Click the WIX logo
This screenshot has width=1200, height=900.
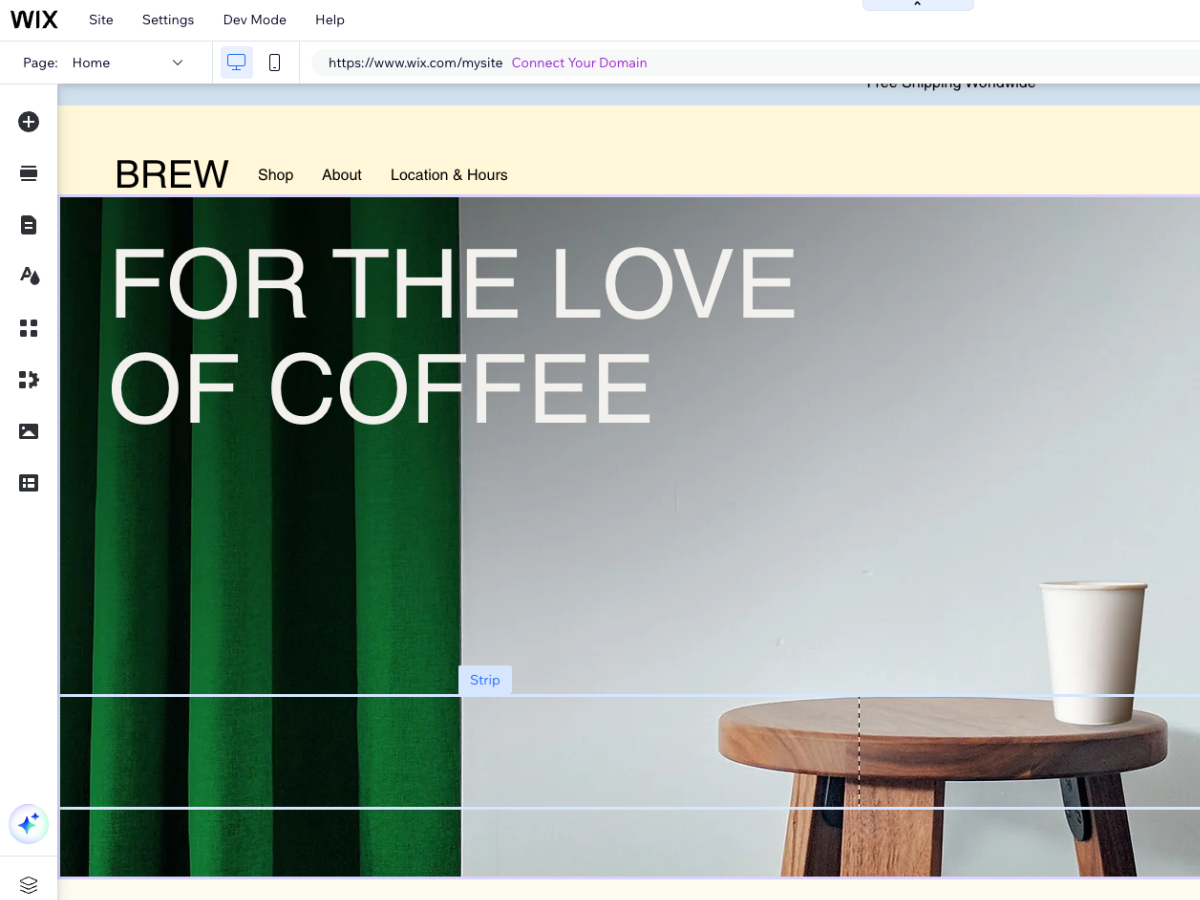(34, 20)
